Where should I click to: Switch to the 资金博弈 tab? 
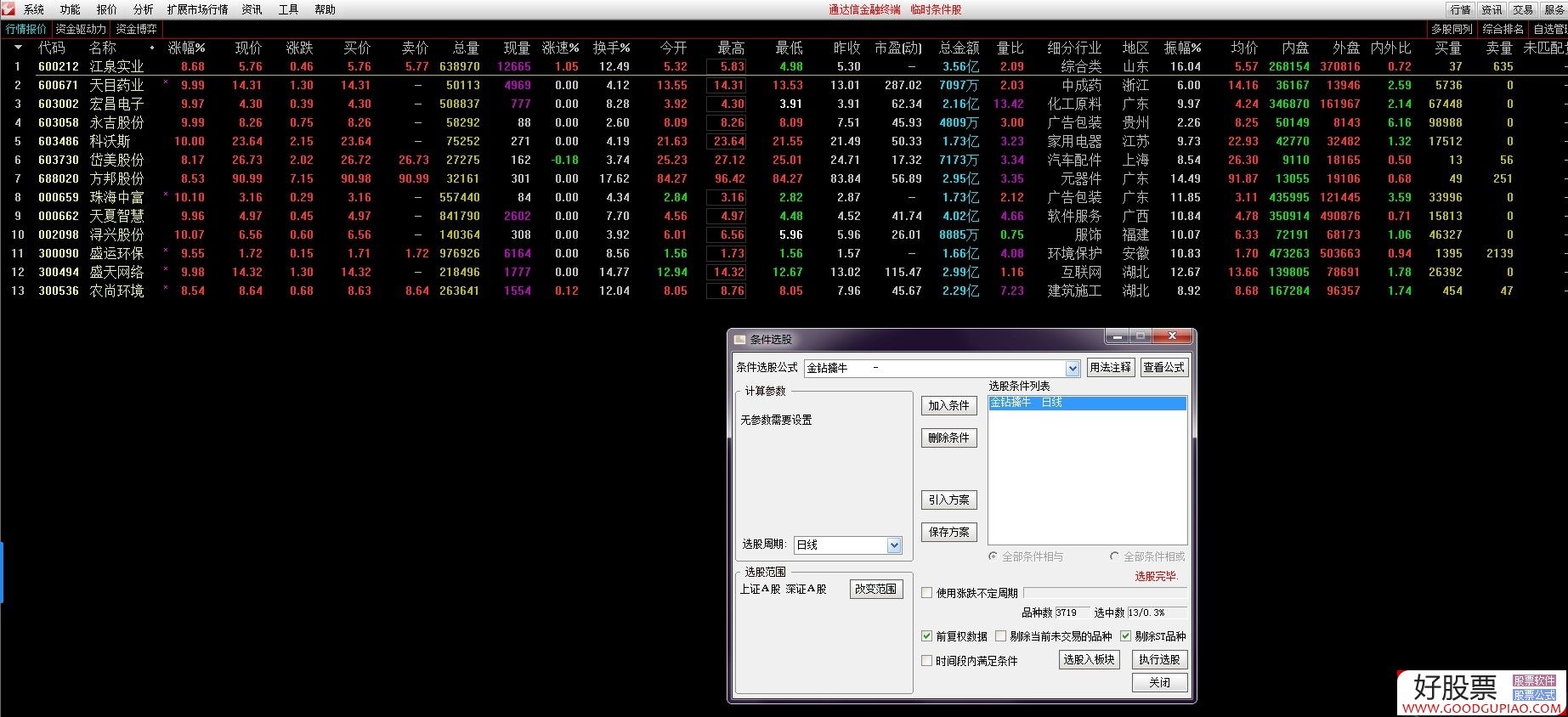coord(136,29)
